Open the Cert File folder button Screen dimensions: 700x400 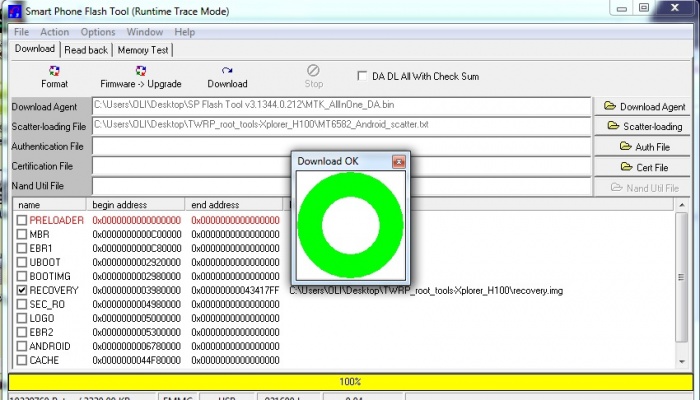pyautogui.click(x=642, y=167)
